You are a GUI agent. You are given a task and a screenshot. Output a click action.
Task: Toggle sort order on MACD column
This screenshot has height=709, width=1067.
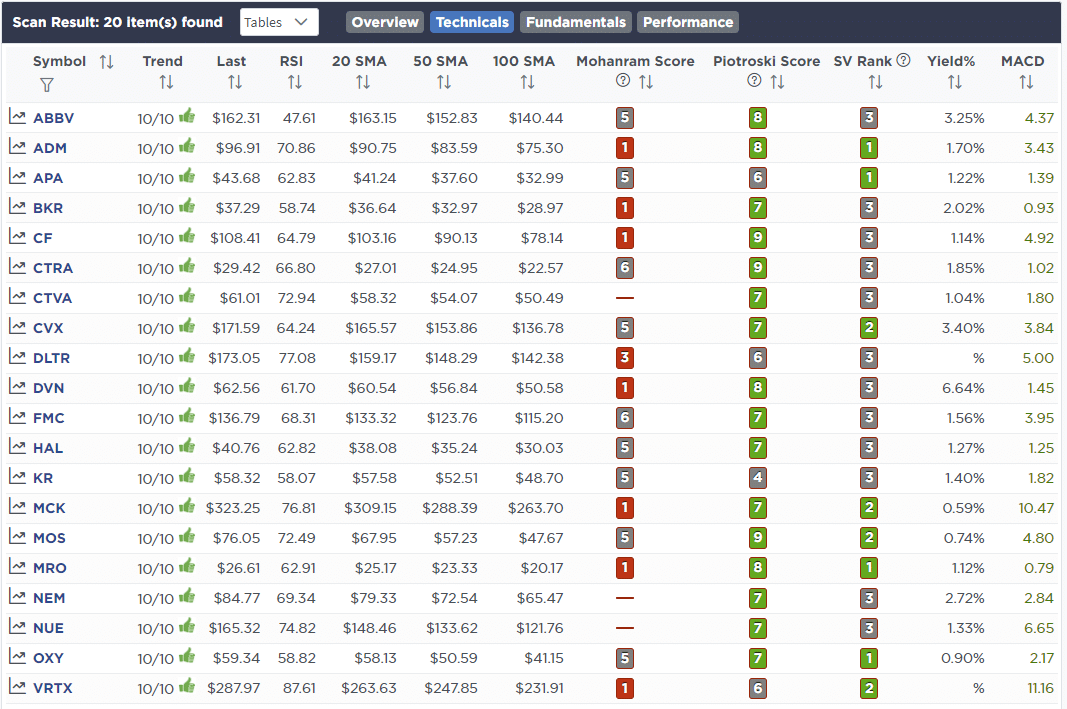point(1025,82)
